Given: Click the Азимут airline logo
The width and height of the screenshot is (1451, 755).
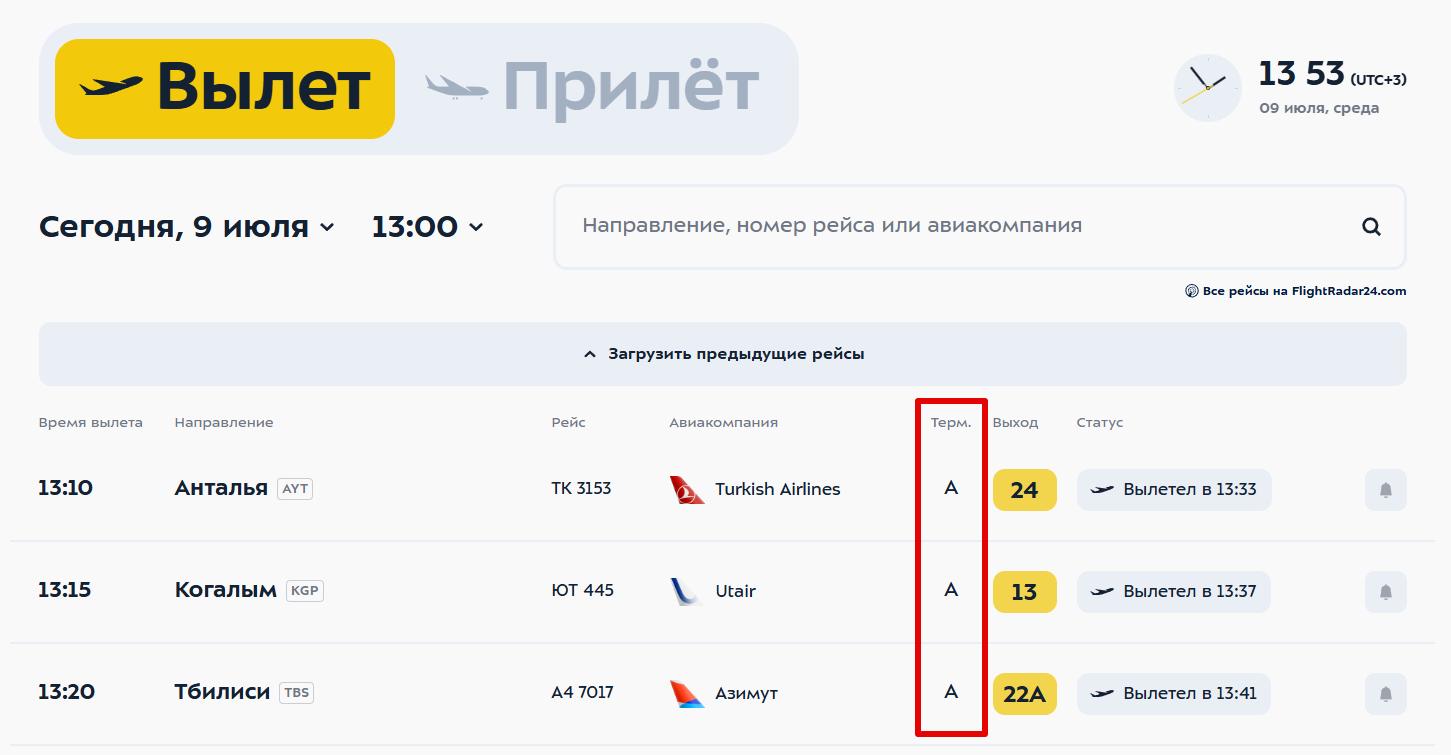Looking at the screenshot, I should click(x=687, y=693).
